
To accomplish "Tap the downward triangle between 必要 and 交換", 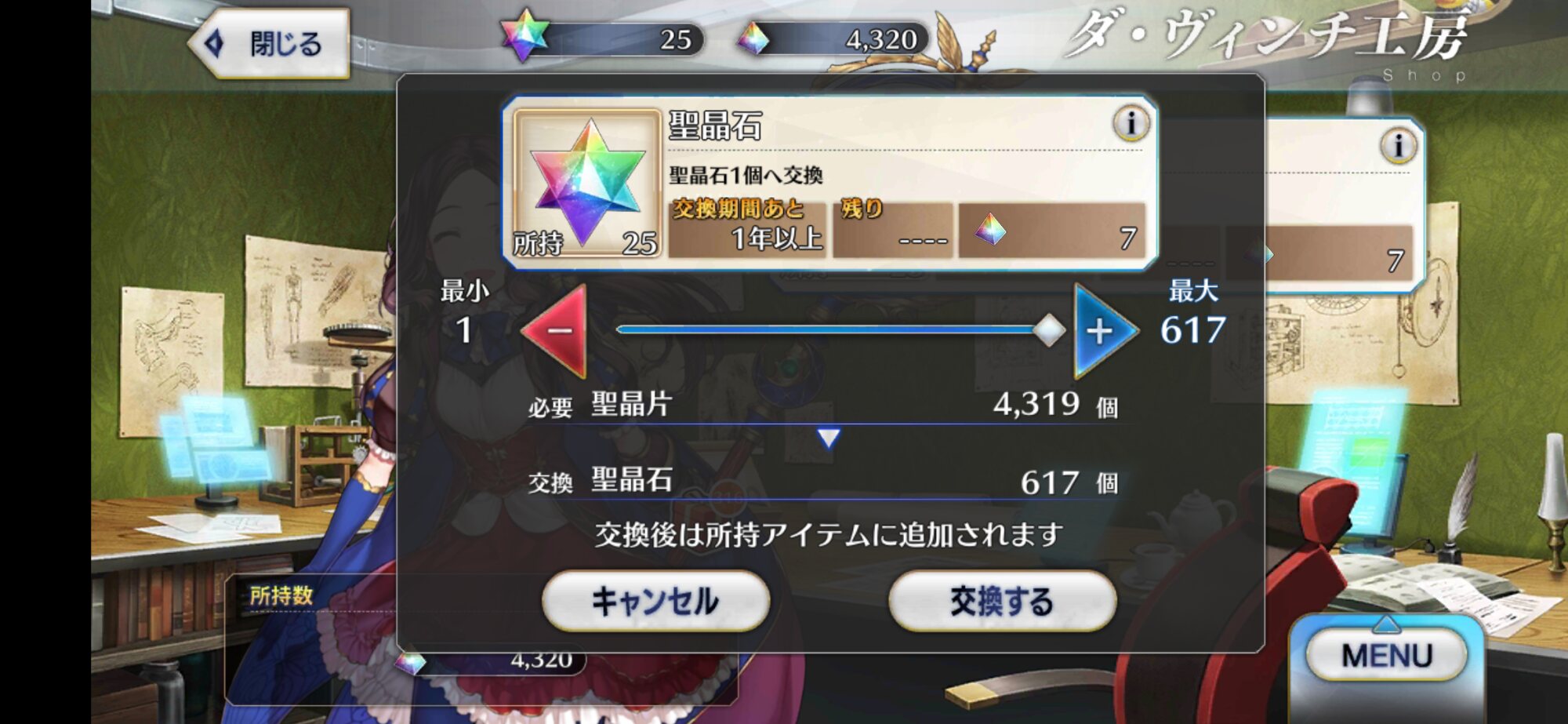I will (x=829, y=438).
